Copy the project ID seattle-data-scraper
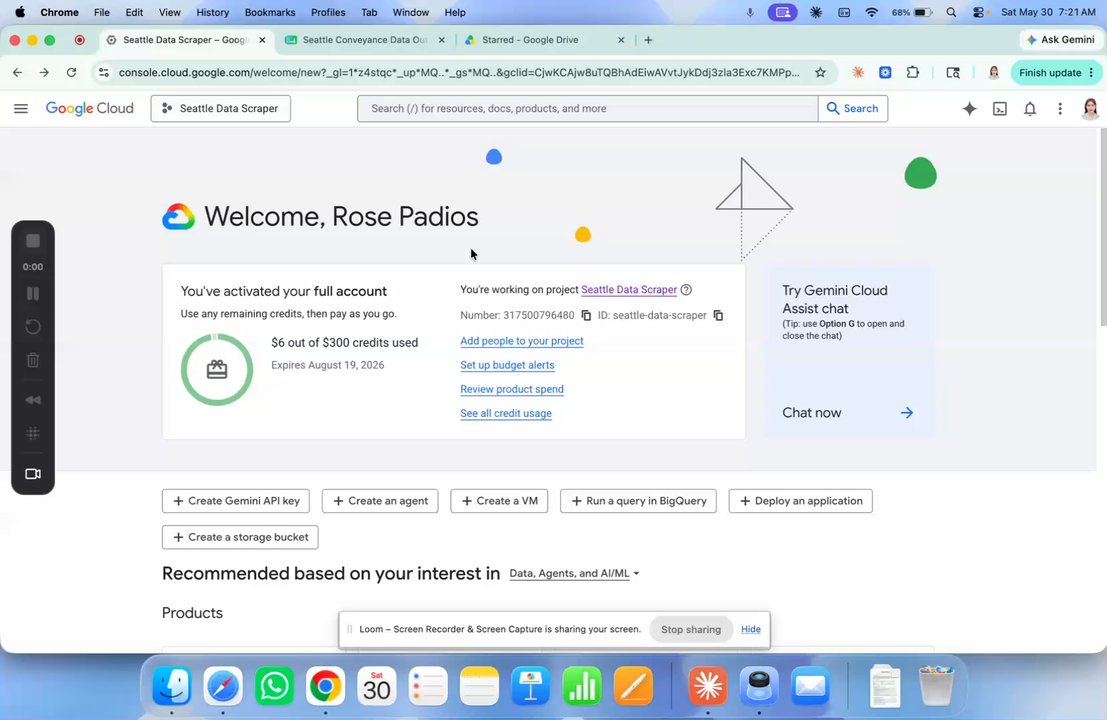 pos(718,316)
